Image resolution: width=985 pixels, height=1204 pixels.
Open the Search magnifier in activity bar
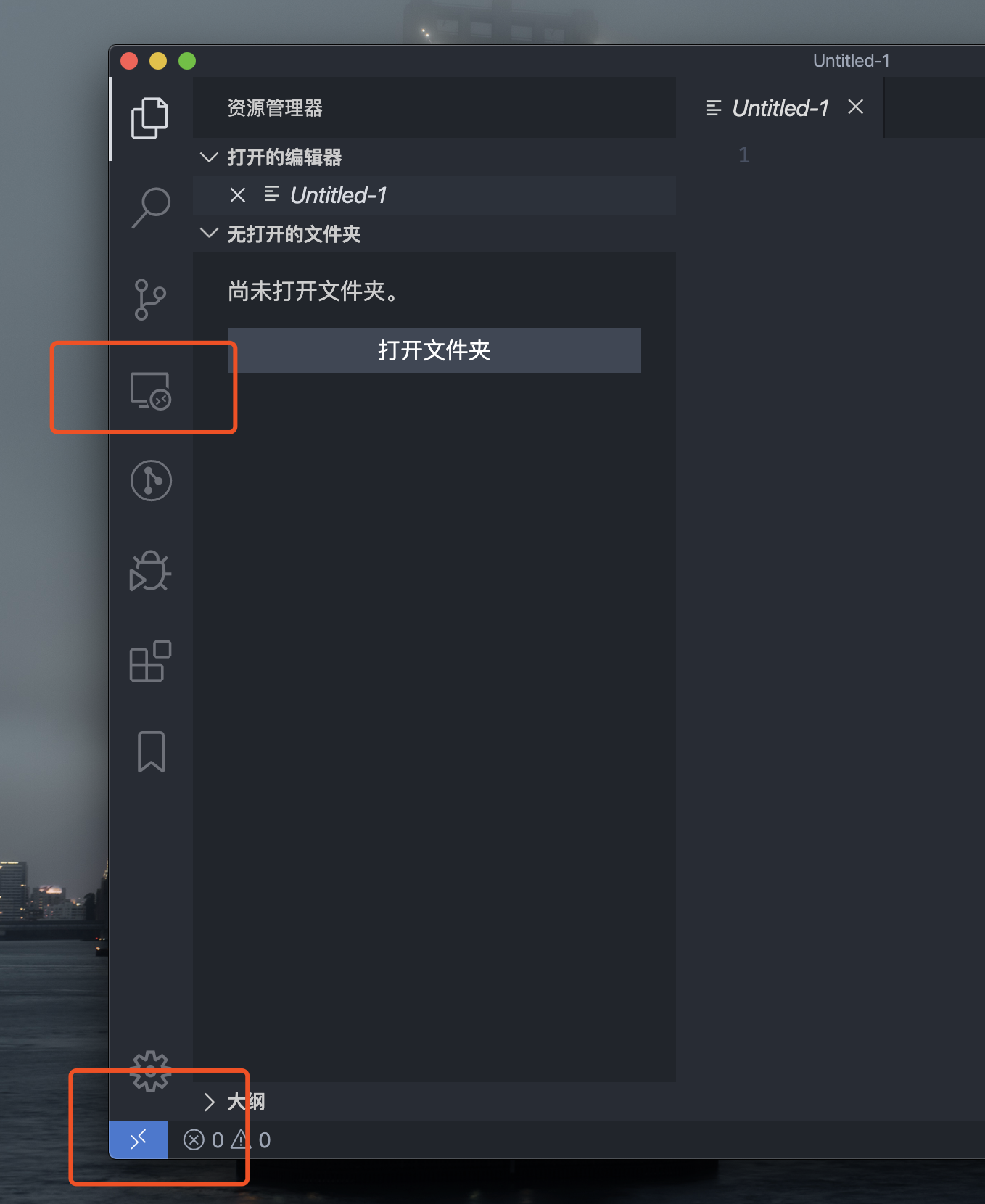click(x=151, y=208)
